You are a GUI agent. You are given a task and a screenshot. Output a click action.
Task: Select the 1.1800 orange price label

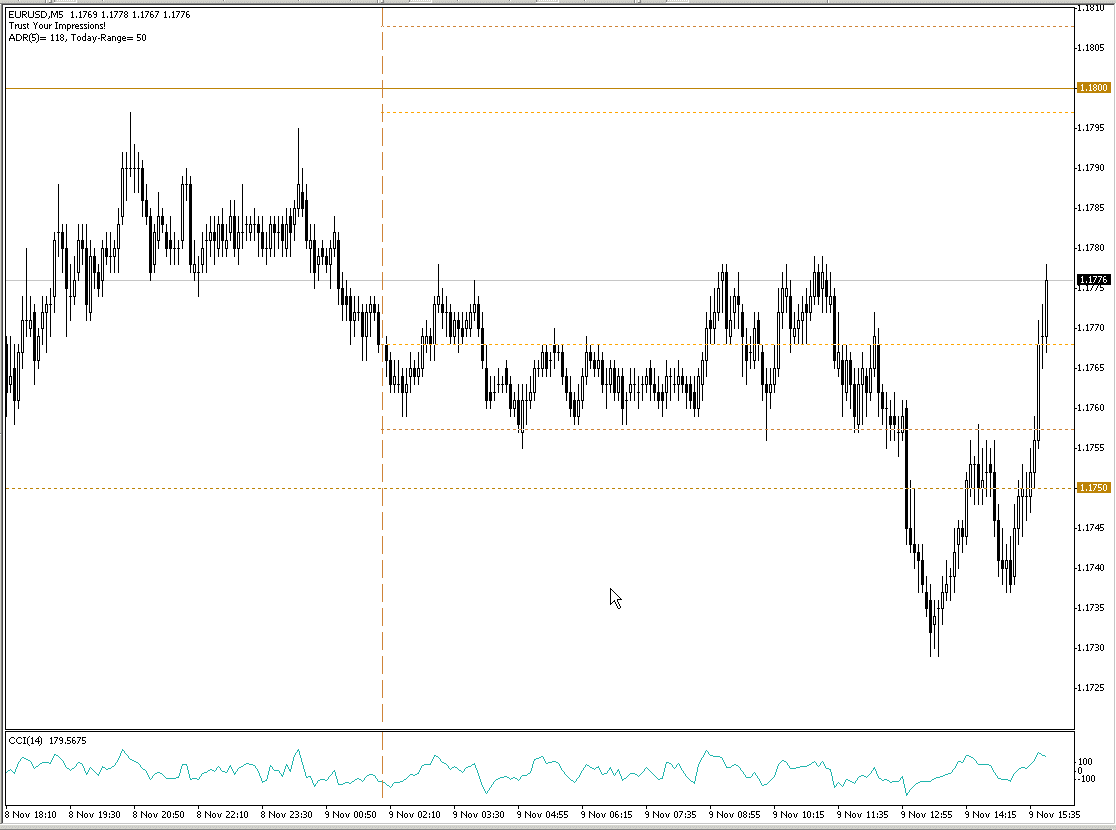point(1094,88)
